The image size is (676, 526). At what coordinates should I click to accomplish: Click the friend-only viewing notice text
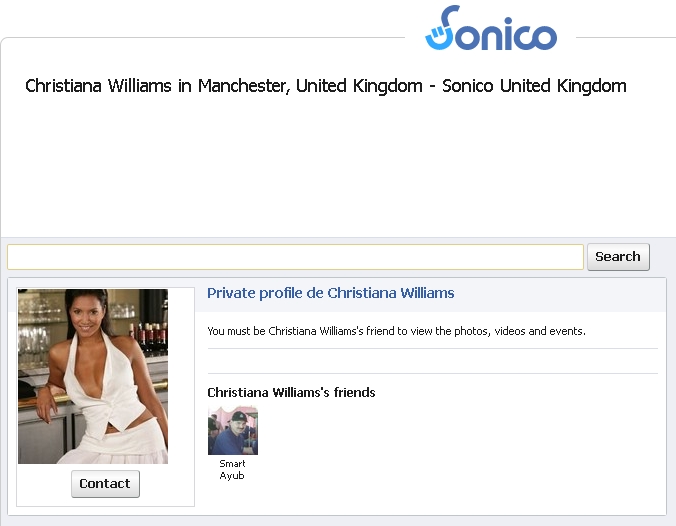[x=396, y=331]
